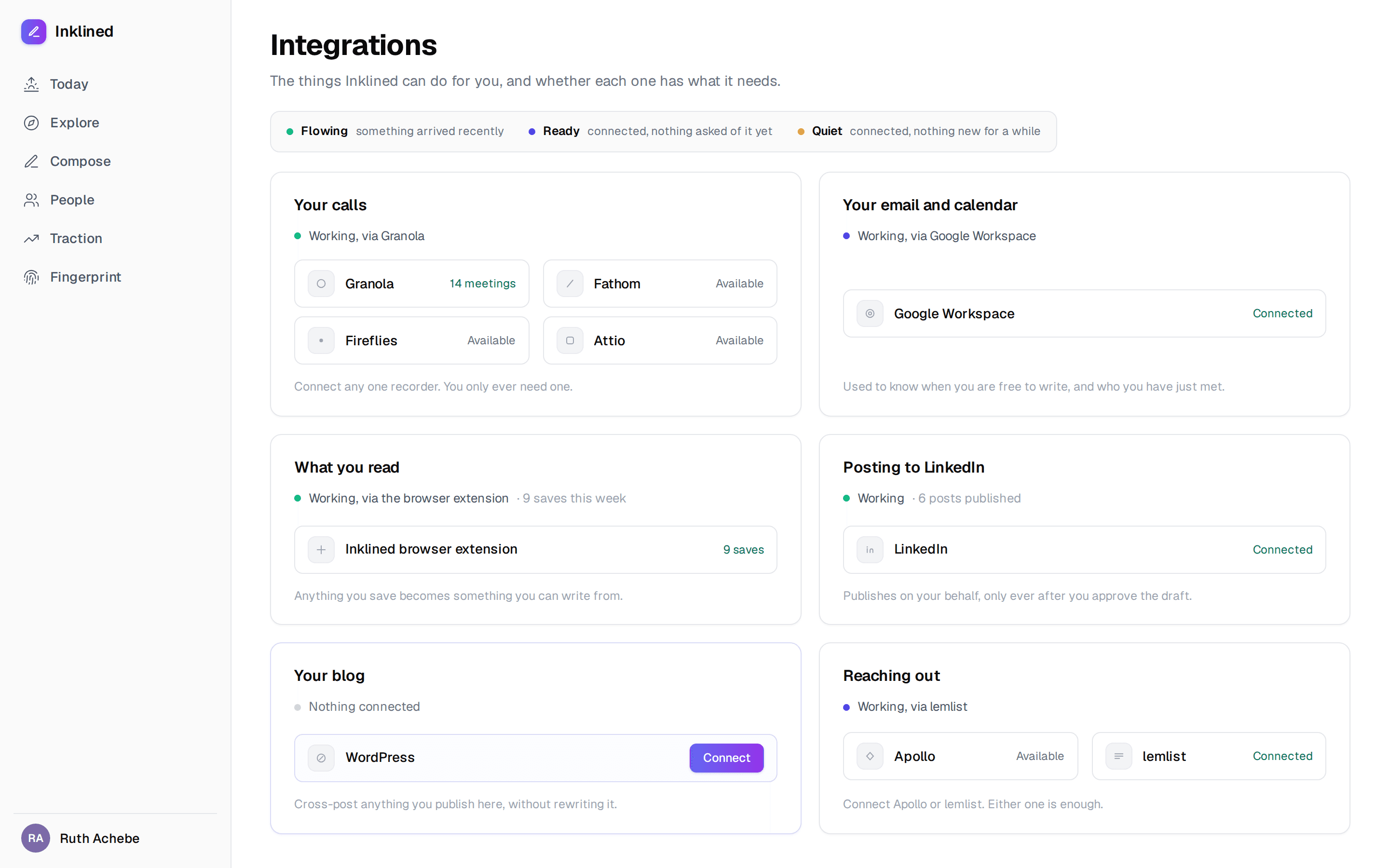Click Fathom's Available status
Screen dimensions: 1389x868
tap(739, 284)
